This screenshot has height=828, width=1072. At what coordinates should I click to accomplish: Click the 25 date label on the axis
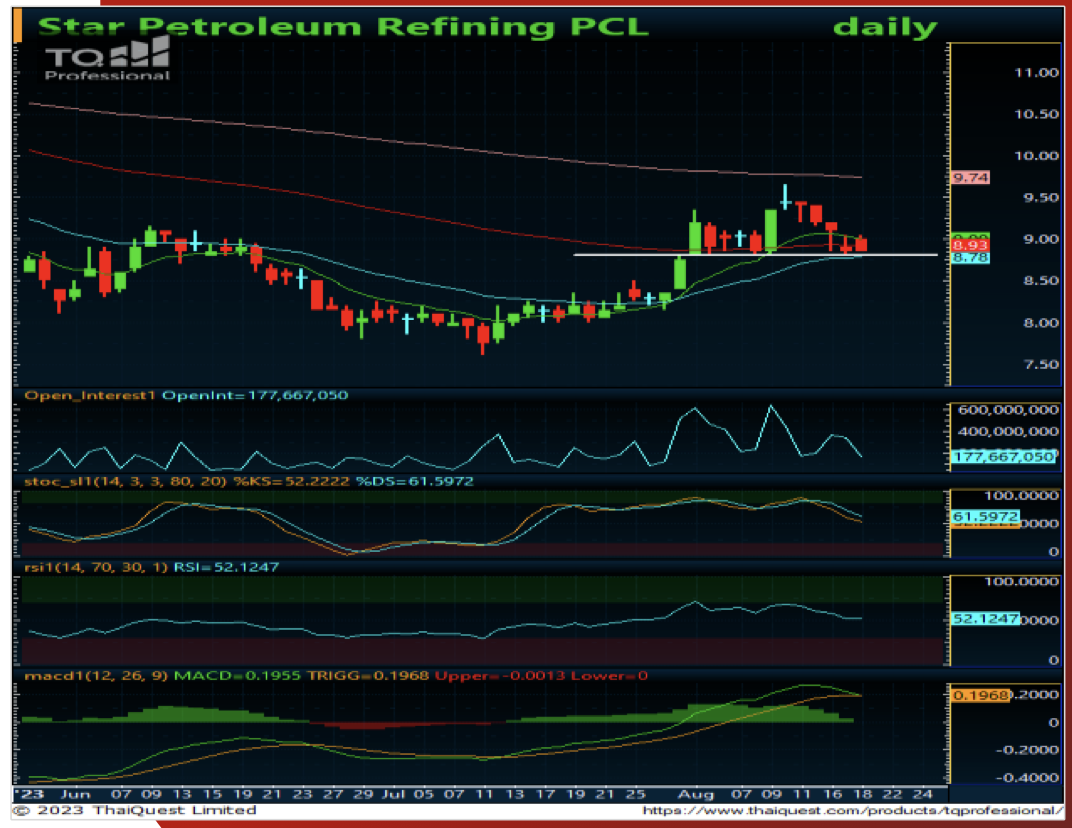pyautogui.click(x=636, y=794)
